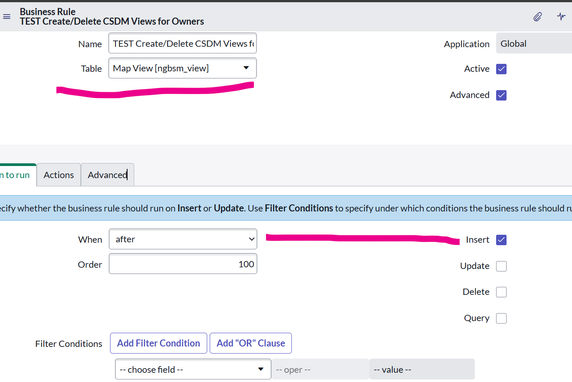The height and width of the screenshot is (382, 572).
Task: Toggle the Active checkbox
Action: (501, 69)
